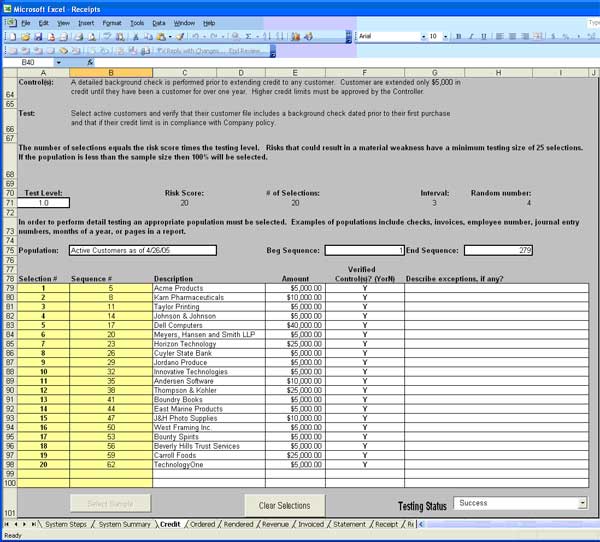This screenshot has height=542, width=600.
Task: Apply Currency Style dollar icon
Action: tap(553, 36)
